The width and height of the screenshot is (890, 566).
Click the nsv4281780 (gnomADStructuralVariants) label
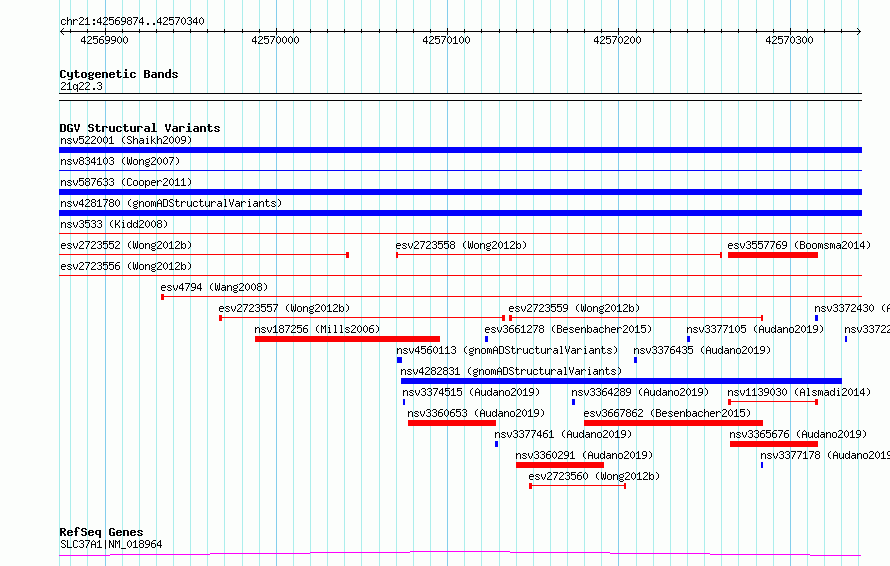171,203
